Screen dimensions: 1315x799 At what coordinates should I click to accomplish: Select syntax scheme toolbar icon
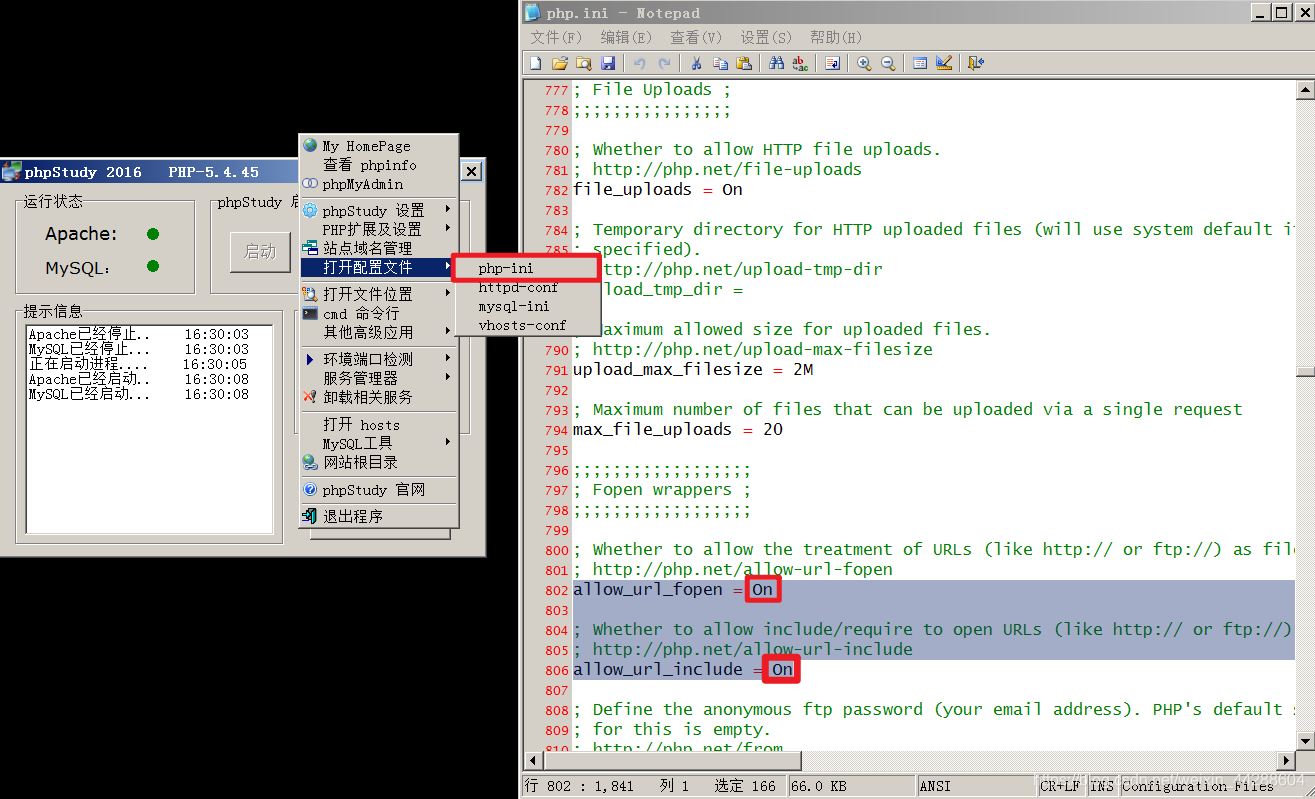coord(920,63)
